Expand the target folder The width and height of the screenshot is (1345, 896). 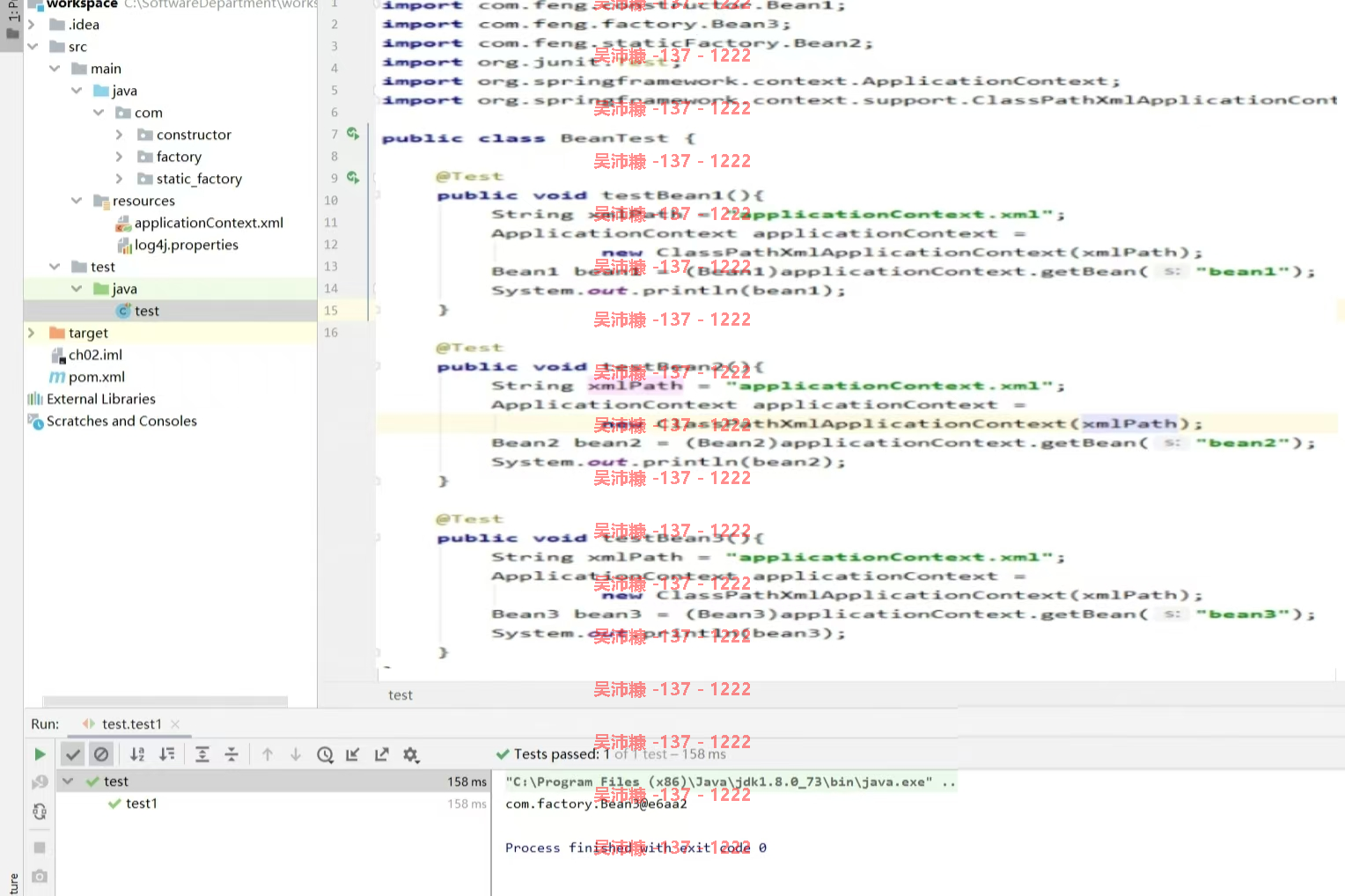pos(32,333)
